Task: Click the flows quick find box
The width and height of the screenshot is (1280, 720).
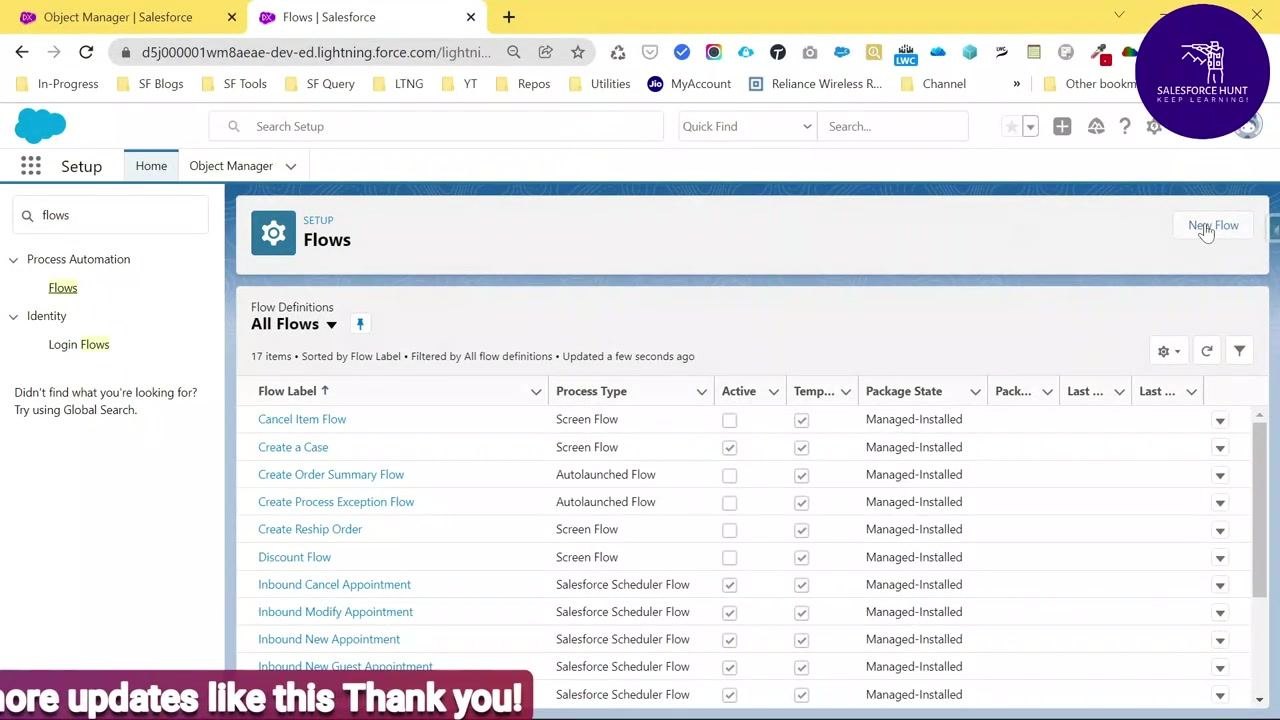Action: (x=110, y=215)
